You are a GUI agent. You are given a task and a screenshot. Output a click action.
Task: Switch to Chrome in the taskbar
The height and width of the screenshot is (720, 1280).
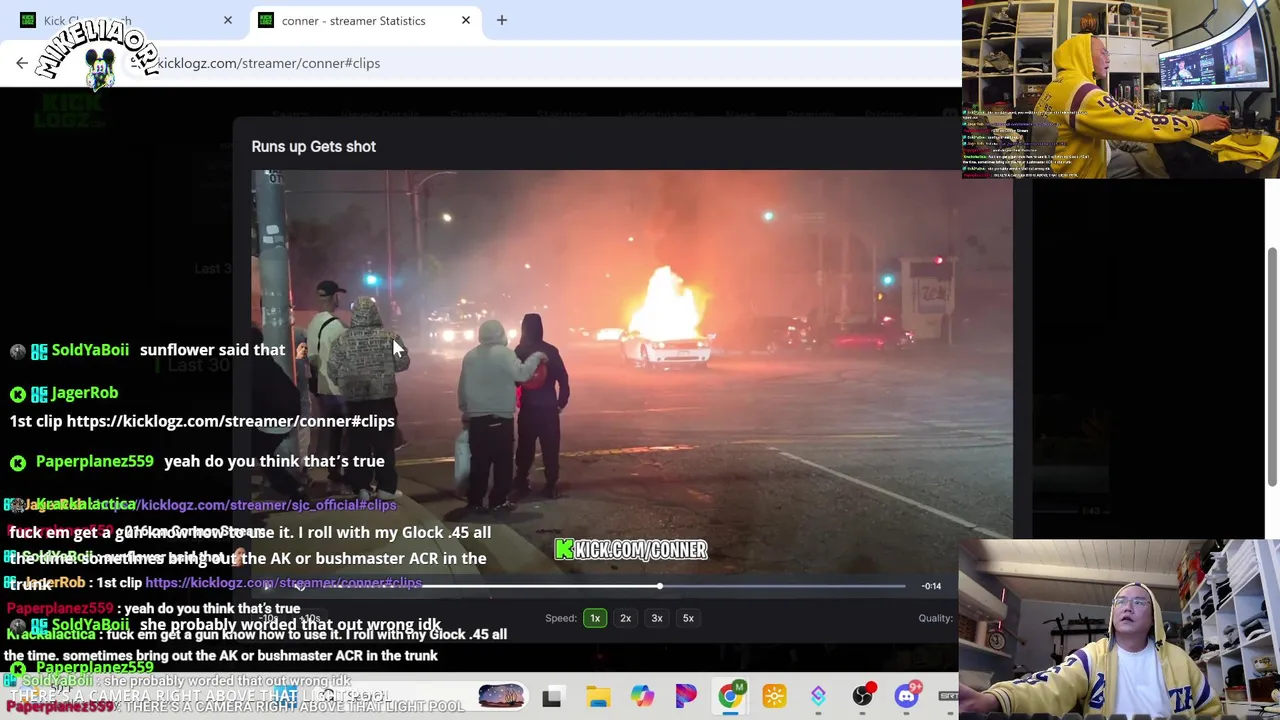pyautogui.click(x=730, y=697)
